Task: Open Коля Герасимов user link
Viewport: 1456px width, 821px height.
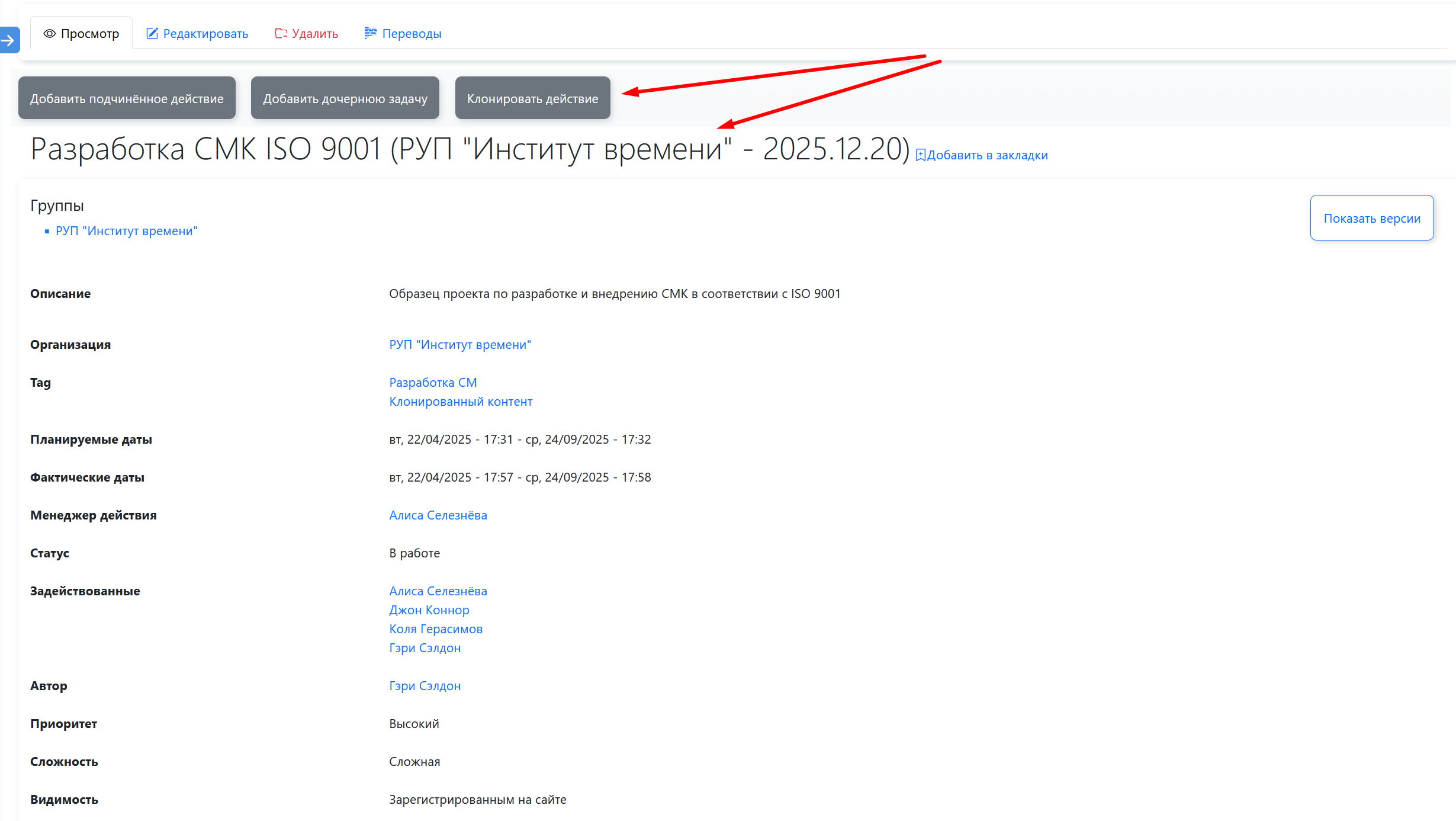Action: 435,629
